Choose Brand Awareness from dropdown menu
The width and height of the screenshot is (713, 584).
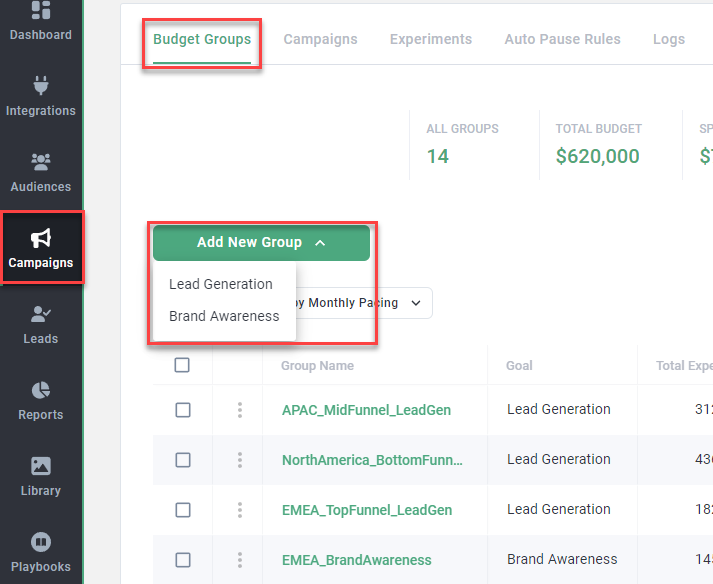(x=224, y=316)
